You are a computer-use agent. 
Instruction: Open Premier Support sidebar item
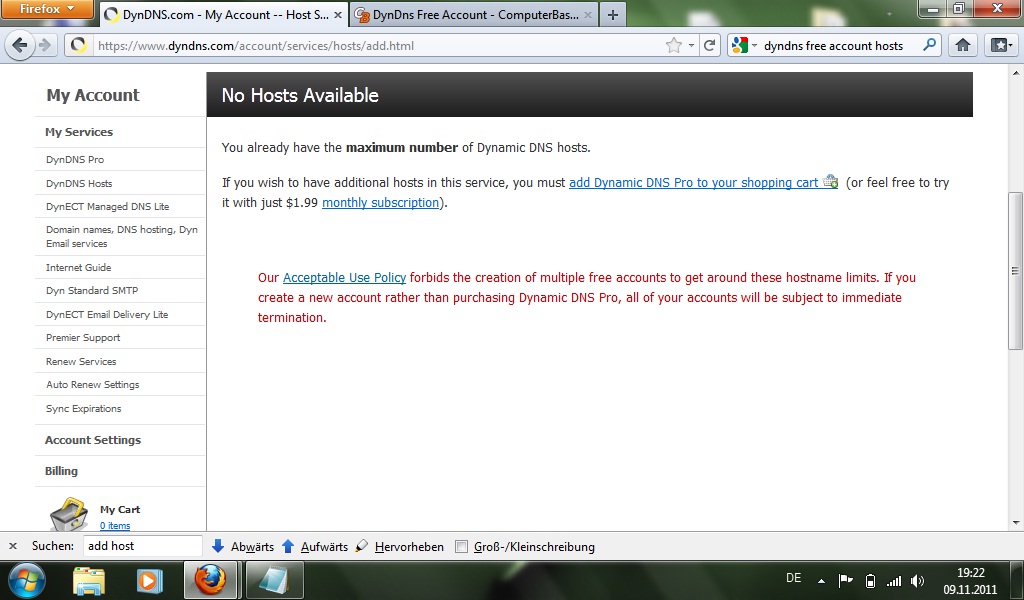pos(83,338)
